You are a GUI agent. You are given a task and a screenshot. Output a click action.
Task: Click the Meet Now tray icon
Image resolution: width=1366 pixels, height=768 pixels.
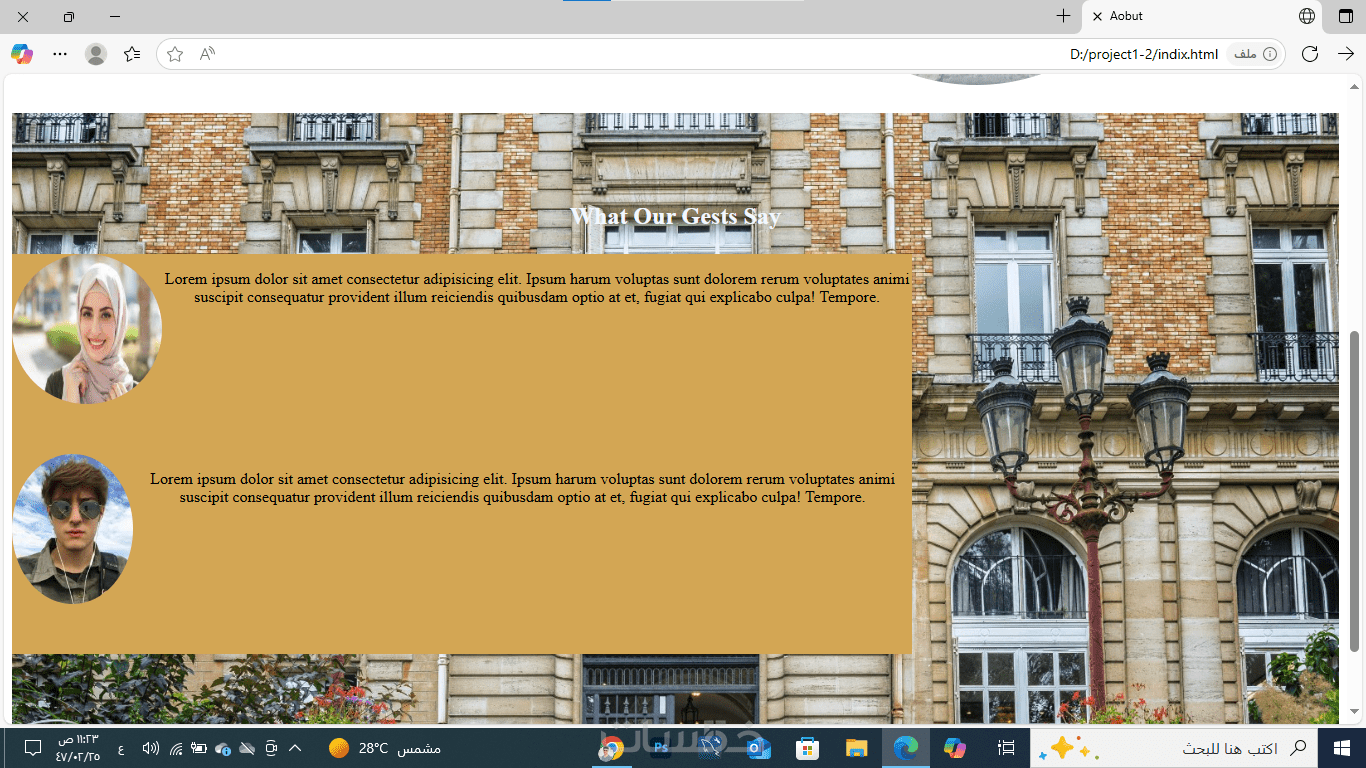271,748
